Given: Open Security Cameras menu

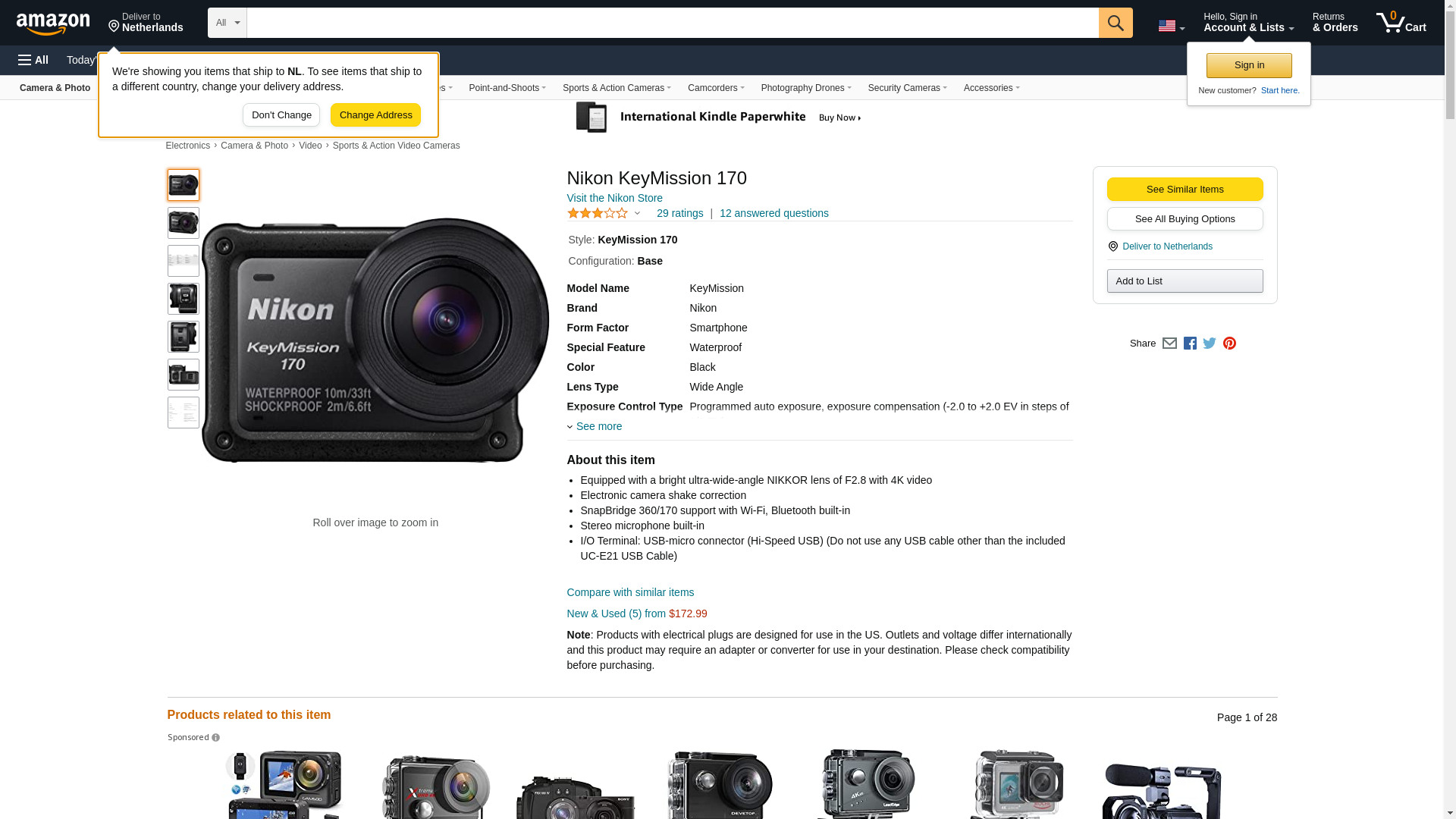Looking at the screenshot, I should pyautogui.click(x=907, y=88).
